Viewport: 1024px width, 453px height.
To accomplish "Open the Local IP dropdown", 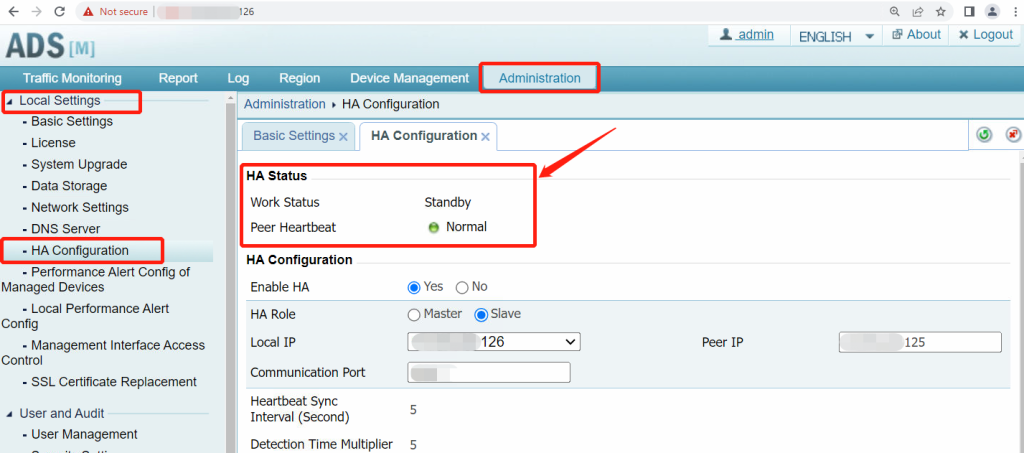I will tap(494, 341).
